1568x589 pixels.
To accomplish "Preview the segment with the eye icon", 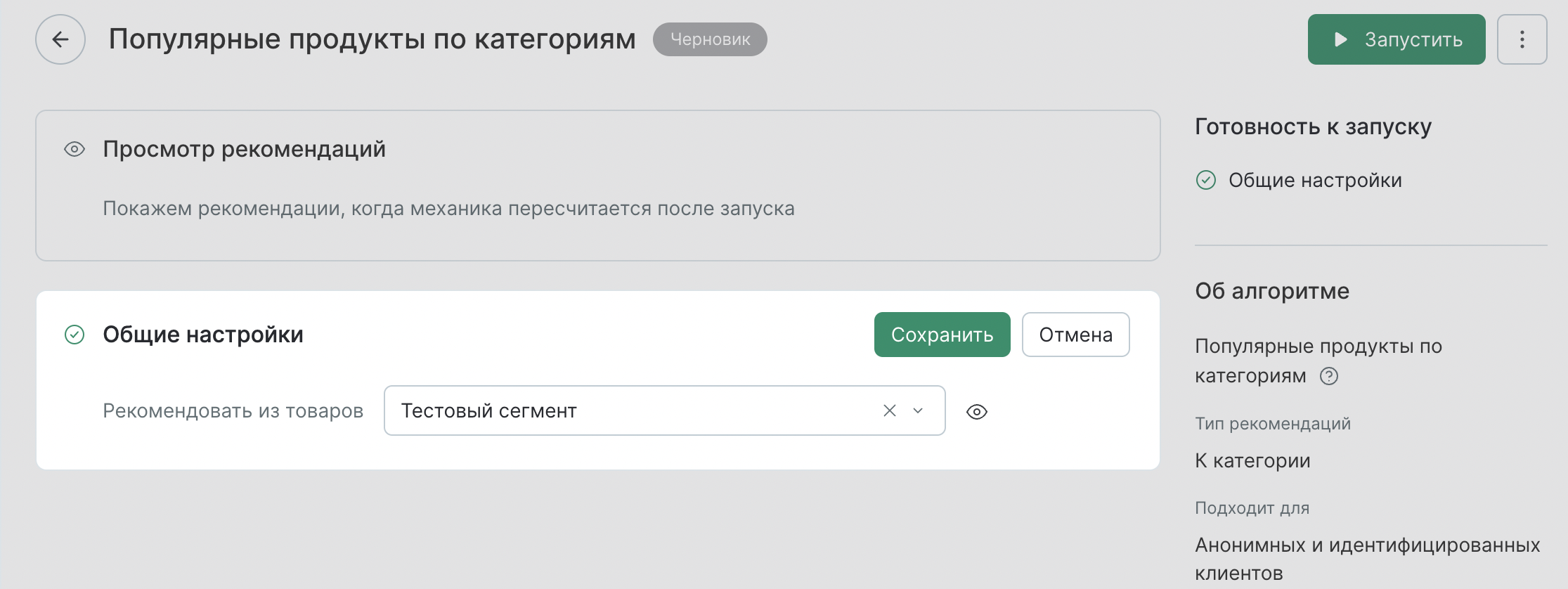I will click(977, 412).
